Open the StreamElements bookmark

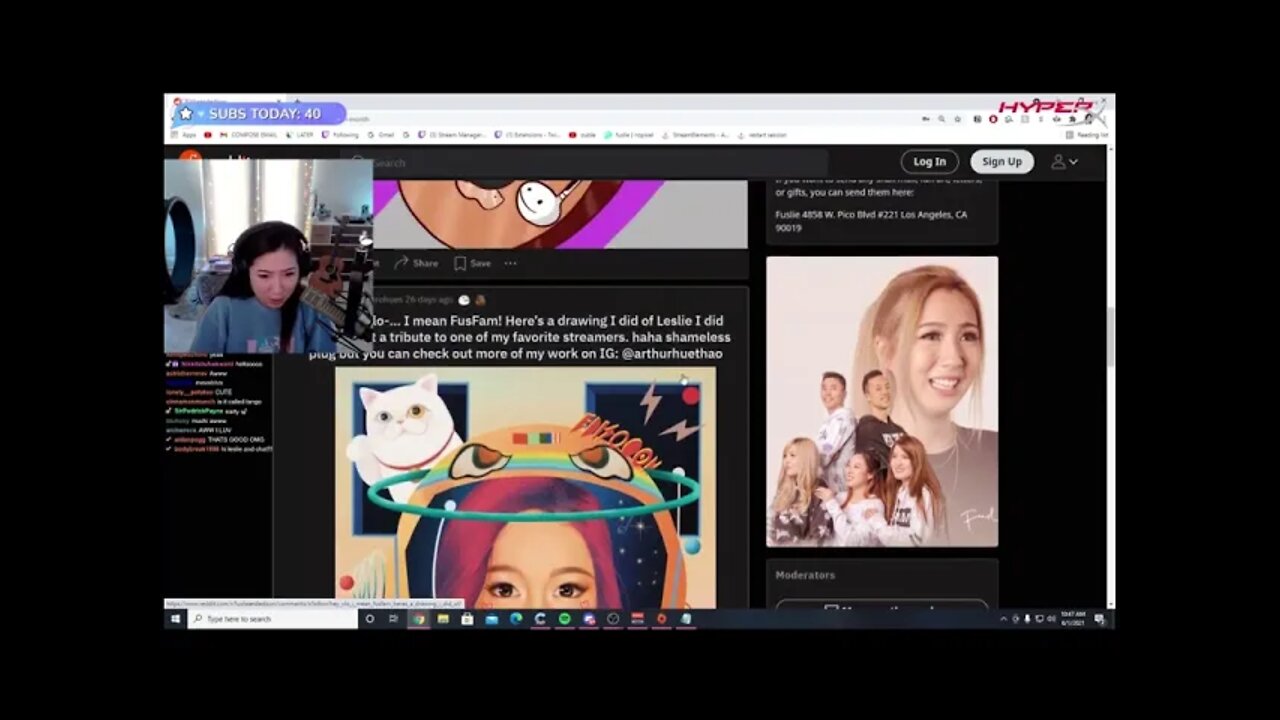(x=695, y=134)
